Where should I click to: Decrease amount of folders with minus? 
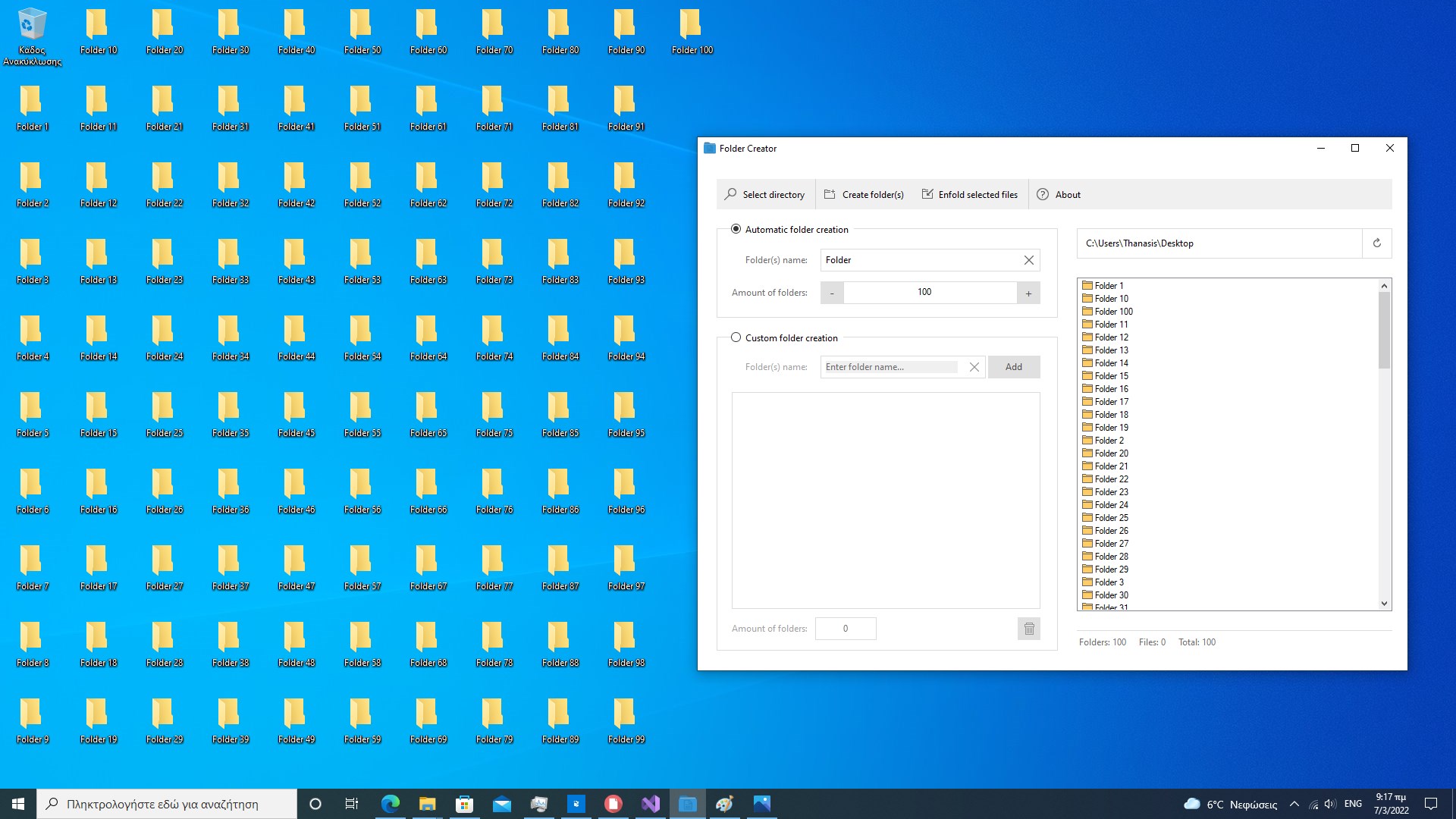click(832, 293)
